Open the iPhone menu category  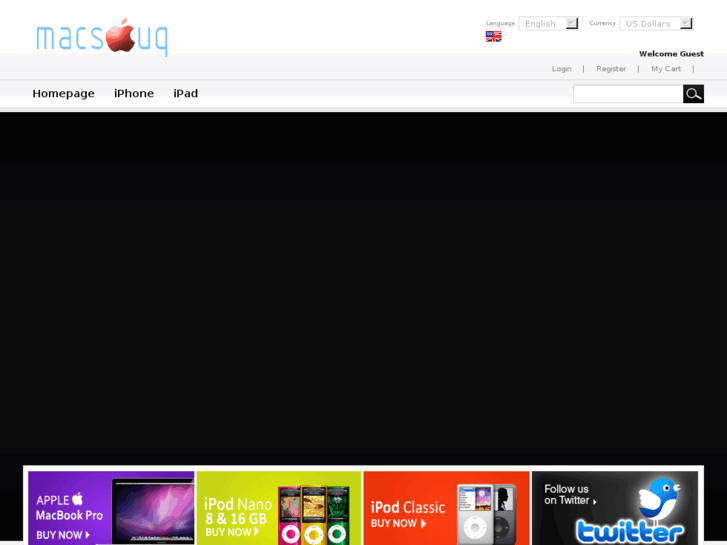point(134,94)
